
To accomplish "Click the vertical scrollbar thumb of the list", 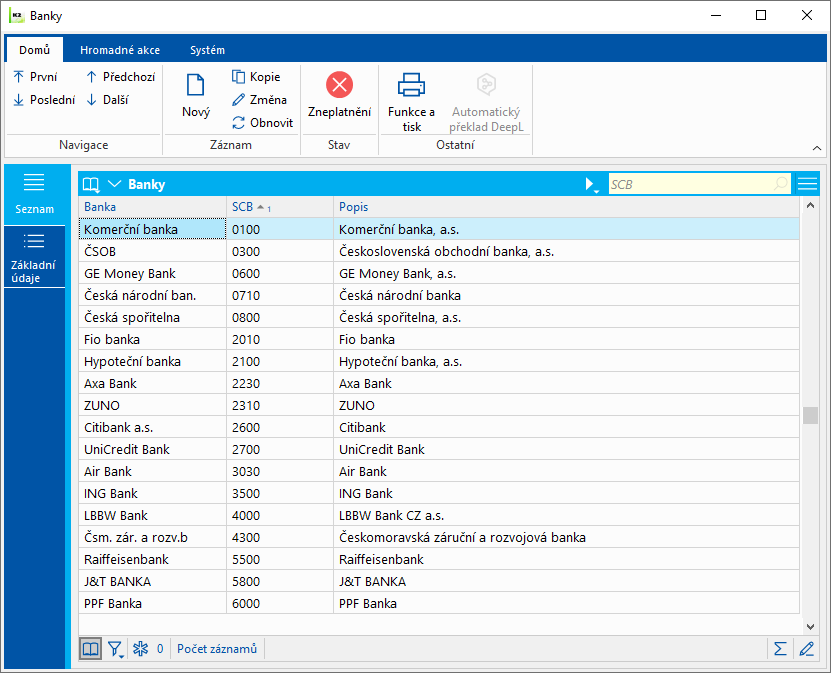I will pos(810,415).
